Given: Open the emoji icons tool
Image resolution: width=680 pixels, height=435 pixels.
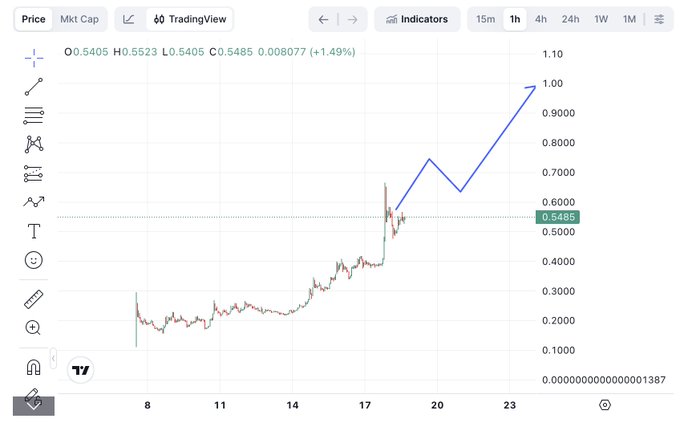Looking at the screenshot, I should click(x=34, y=260).
